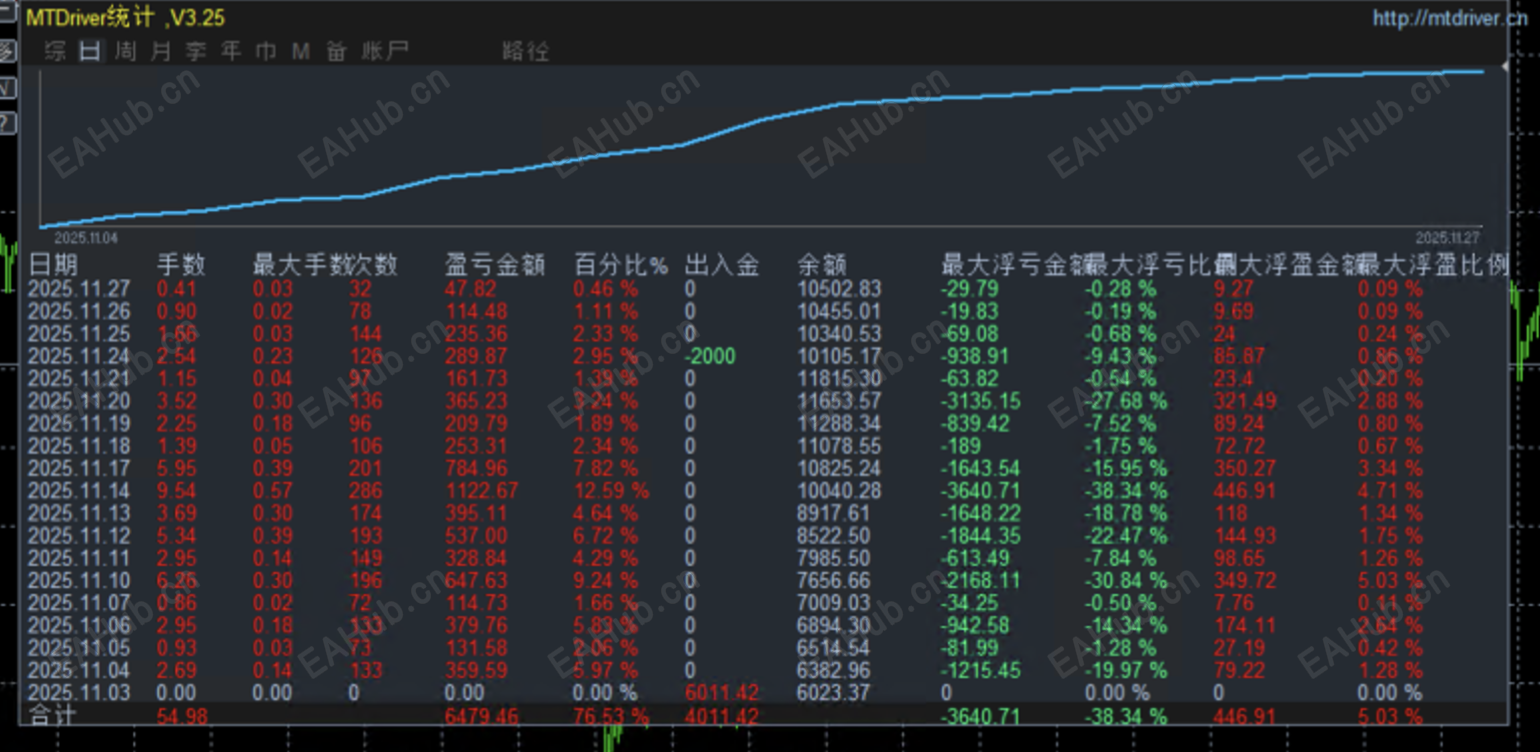
Task: Click the 6011.42 deposit on 2025.11.03
Action: pos(721,692)
